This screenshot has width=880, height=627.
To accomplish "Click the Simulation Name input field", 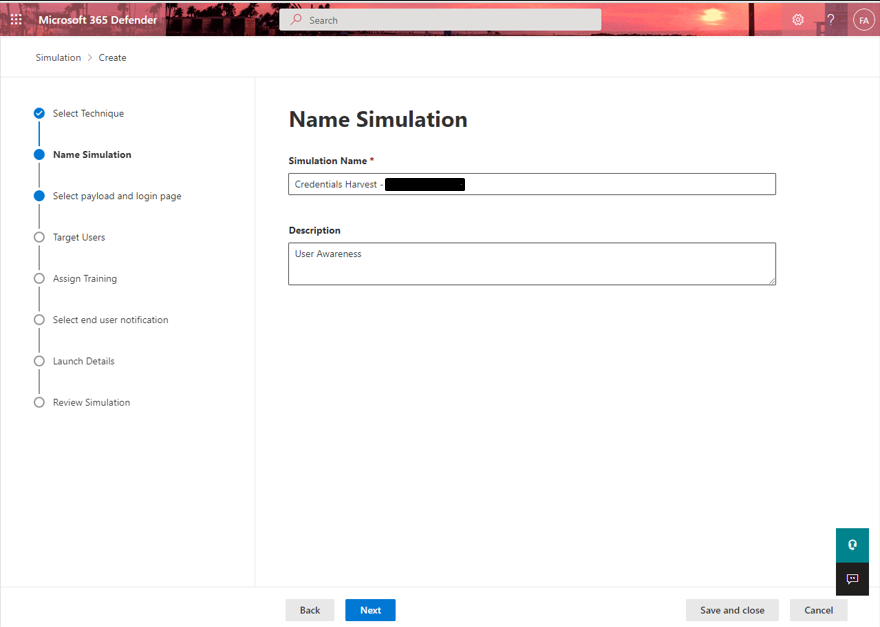I will point(531,184).
